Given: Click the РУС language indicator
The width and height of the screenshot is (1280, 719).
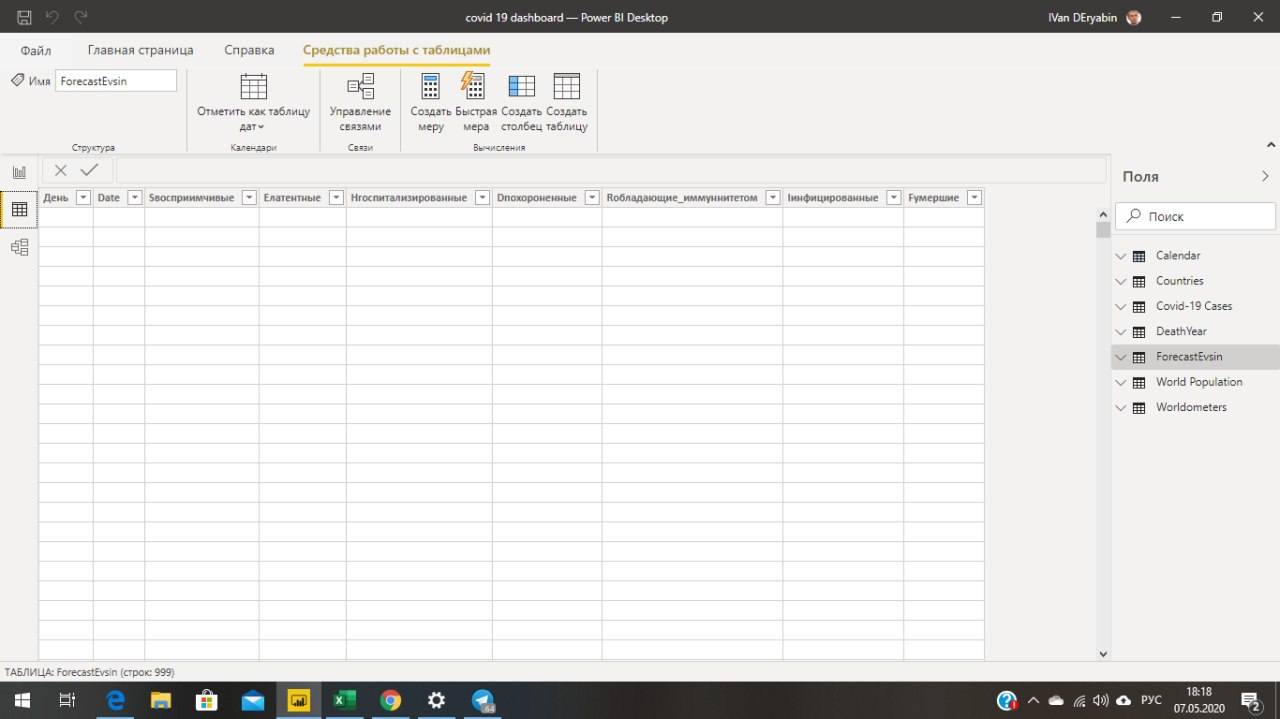Looking at the screenshot, I should point(1151,700).
